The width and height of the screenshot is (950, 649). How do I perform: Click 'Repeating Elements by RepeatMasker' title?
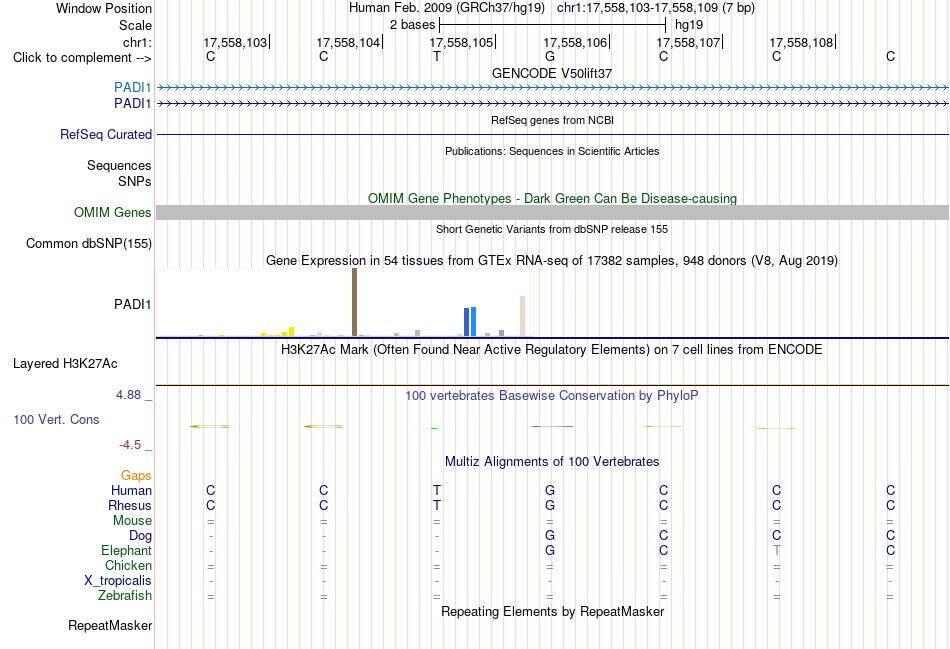(x=552, y=611)
